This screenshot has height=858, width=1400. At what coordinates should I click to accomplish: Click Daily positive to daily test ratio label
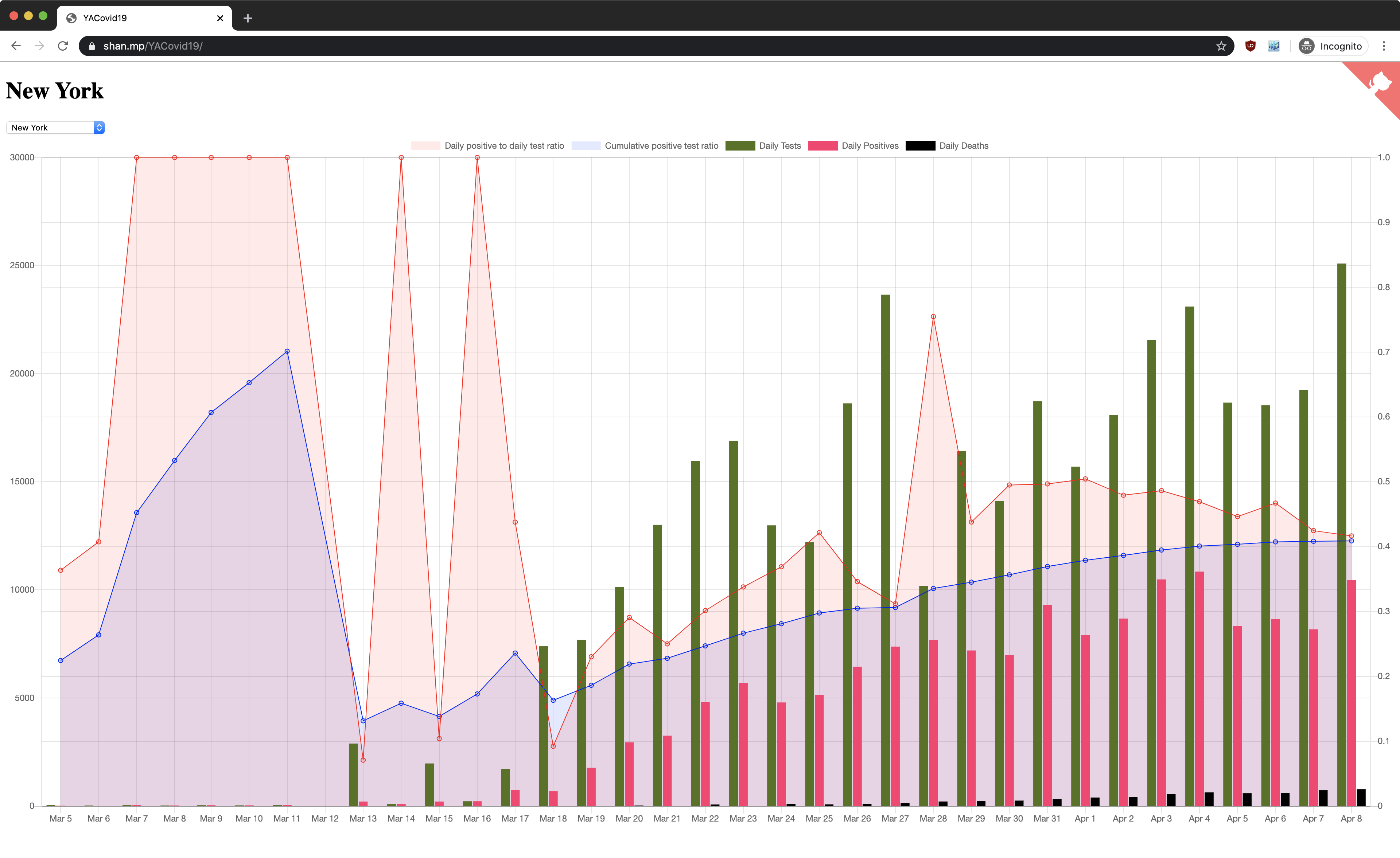tap(504, 146)
